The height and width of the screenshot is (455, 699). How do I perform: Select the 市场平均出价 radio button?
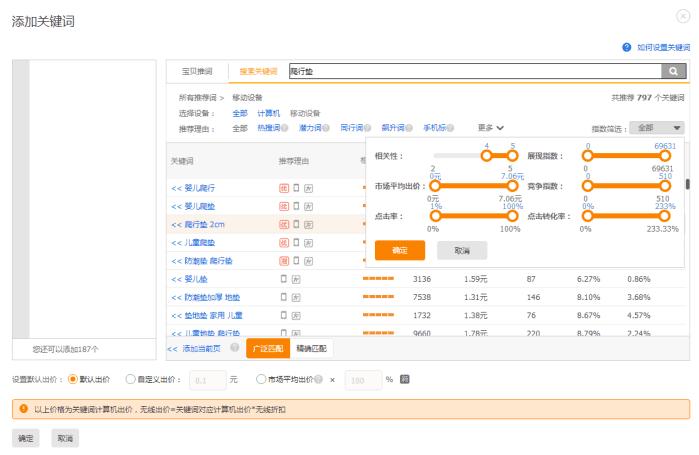(261, 380)
